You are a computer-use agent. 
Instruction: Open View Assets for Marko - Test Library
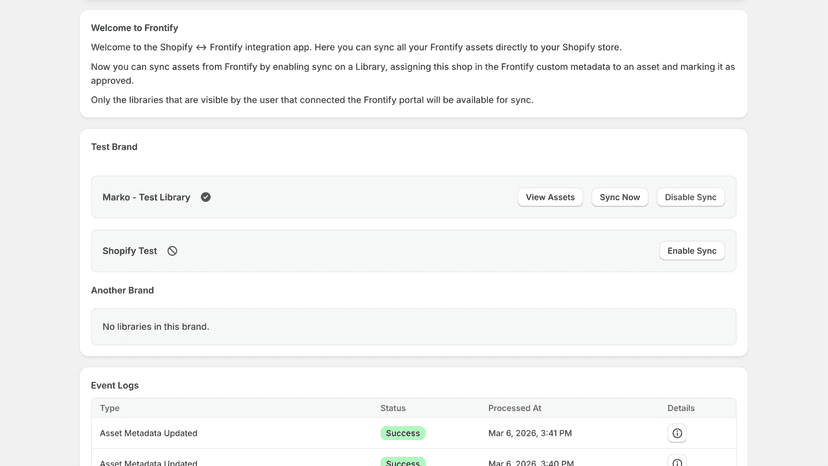point(550,197)
